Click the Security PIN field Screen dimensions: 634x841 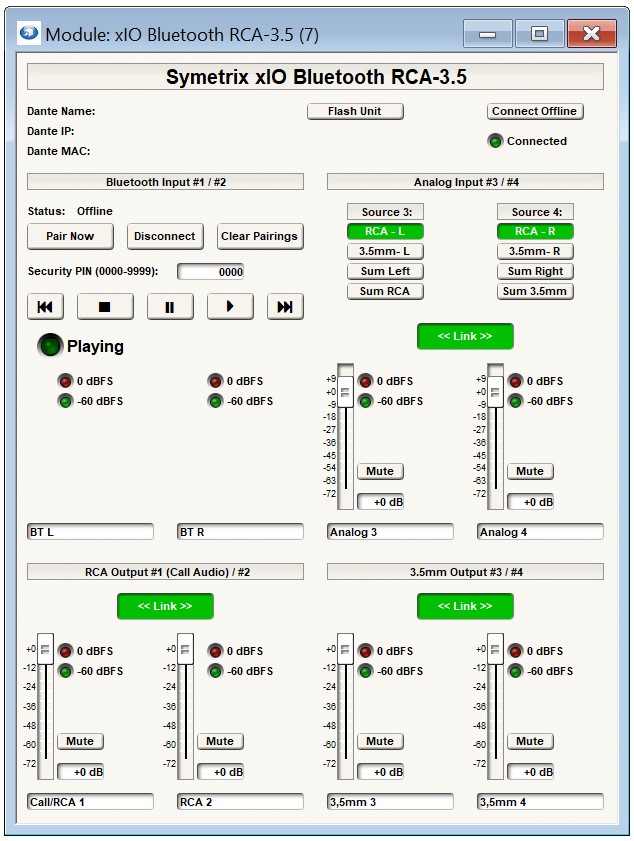[x=211, y=272]
